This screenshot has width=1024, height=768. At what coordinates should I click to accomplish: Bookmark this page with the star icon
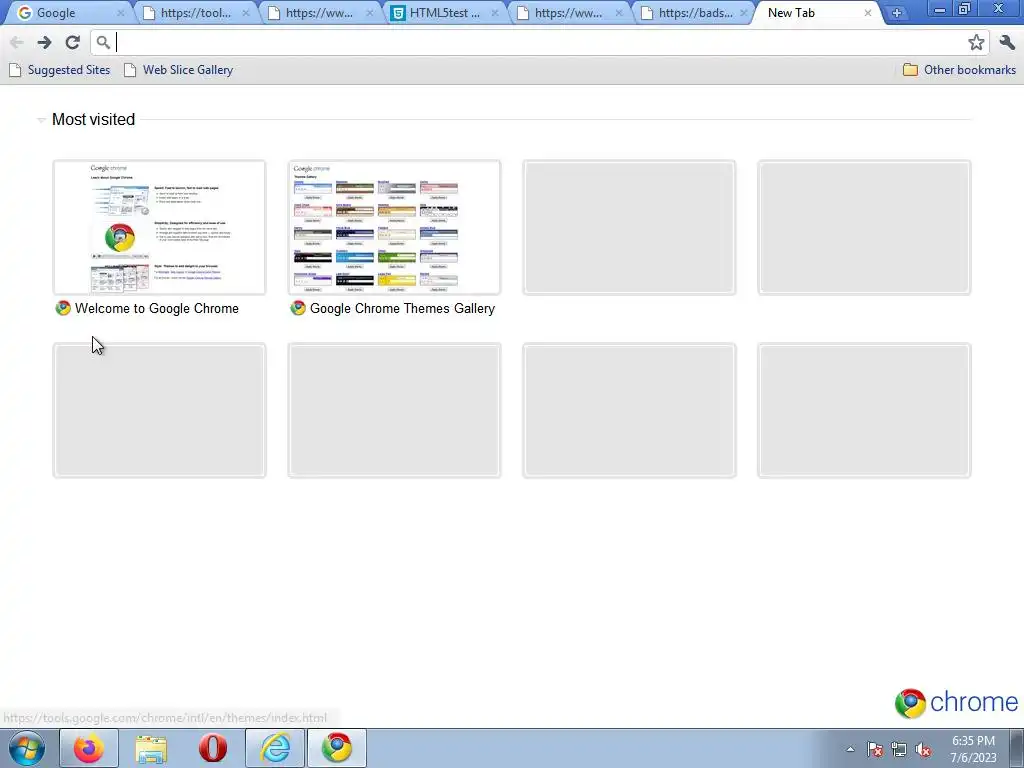pyautogui.click(x=976, y=42)
